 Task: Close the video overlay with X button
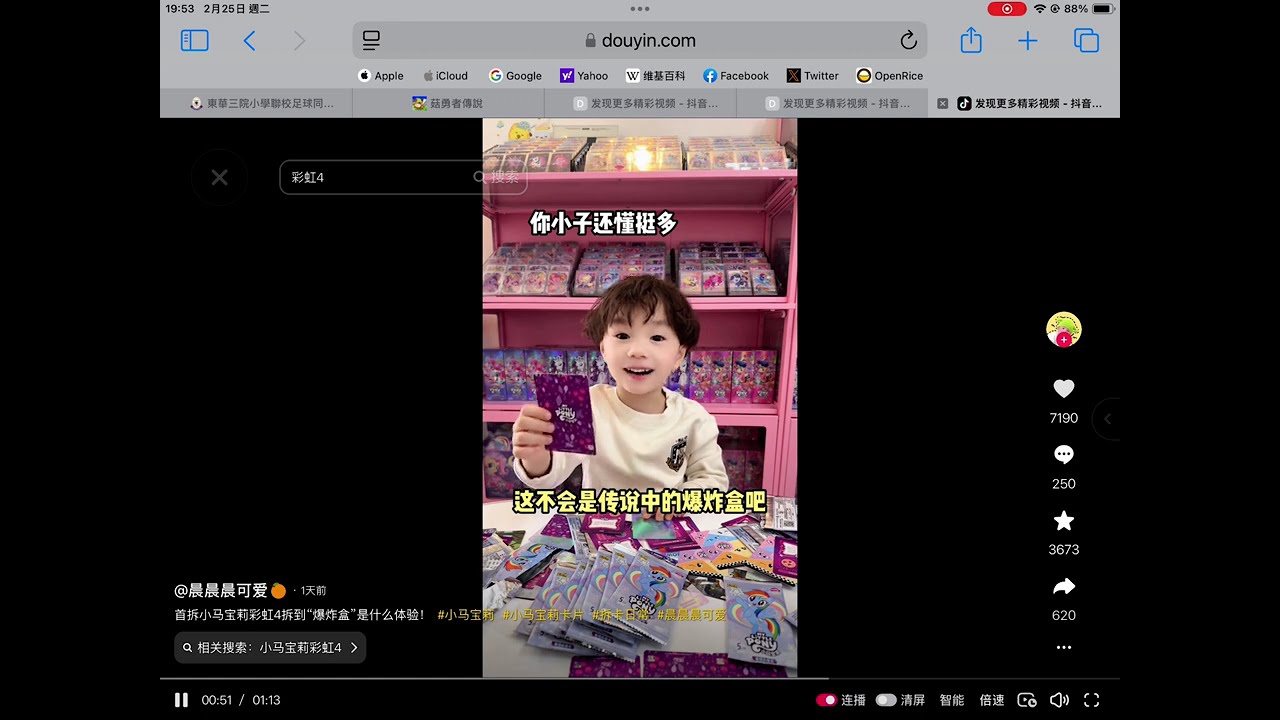(x=220, y=178)
